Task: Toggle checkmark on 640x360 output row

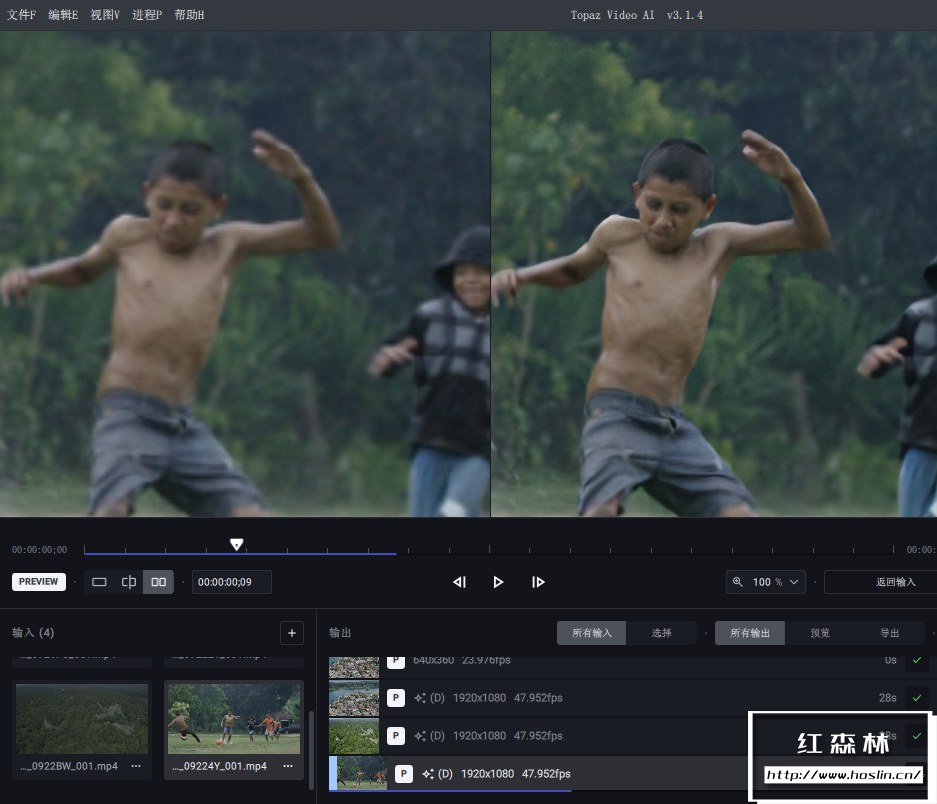Action: [917, 661]
